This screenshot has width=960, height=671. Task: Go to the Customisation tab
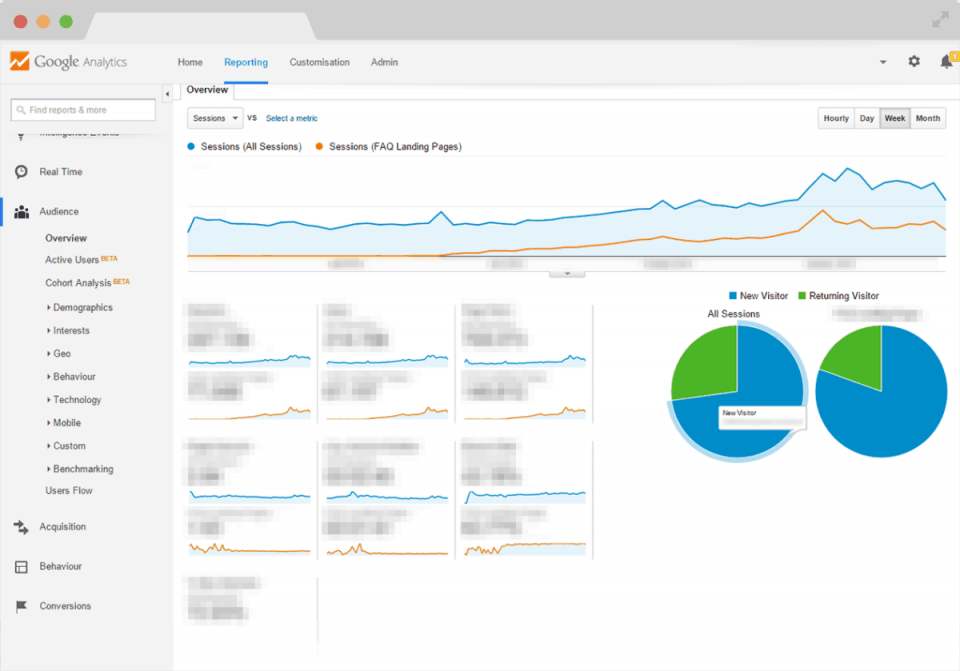(x=320, y=62)
